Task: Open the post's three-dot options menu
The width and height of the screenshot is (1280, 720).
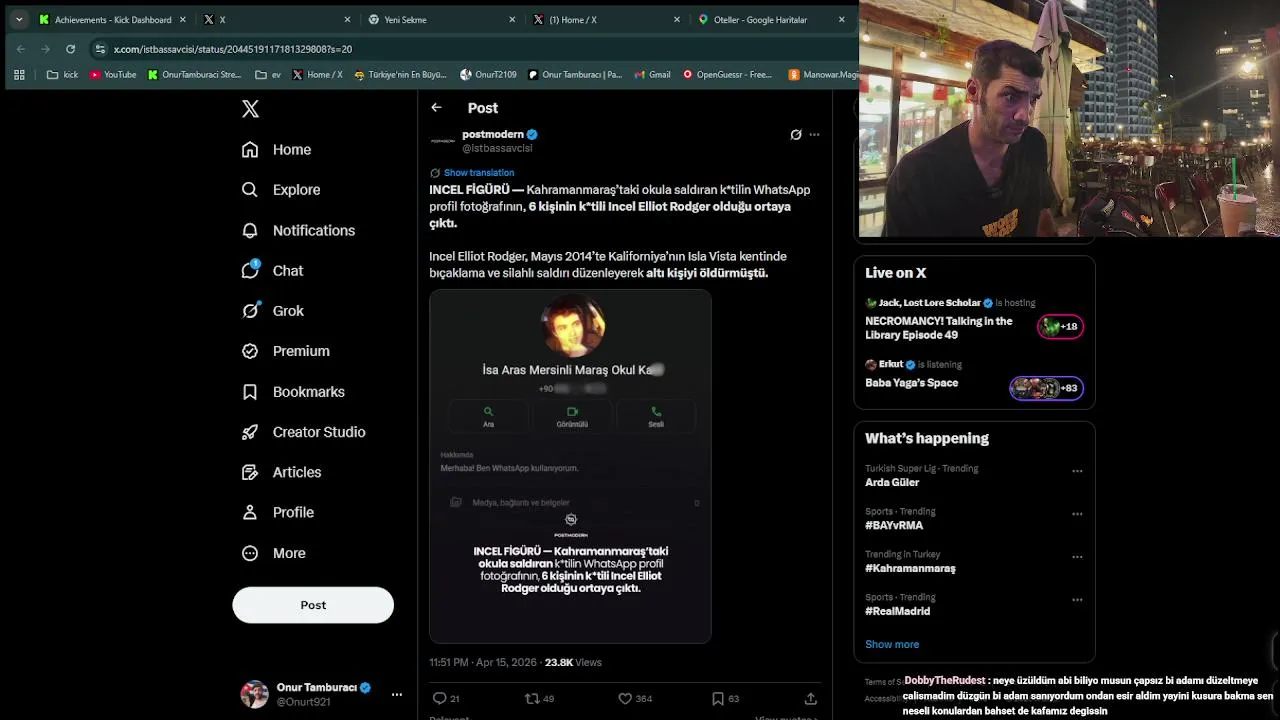Action: (814, 135)
